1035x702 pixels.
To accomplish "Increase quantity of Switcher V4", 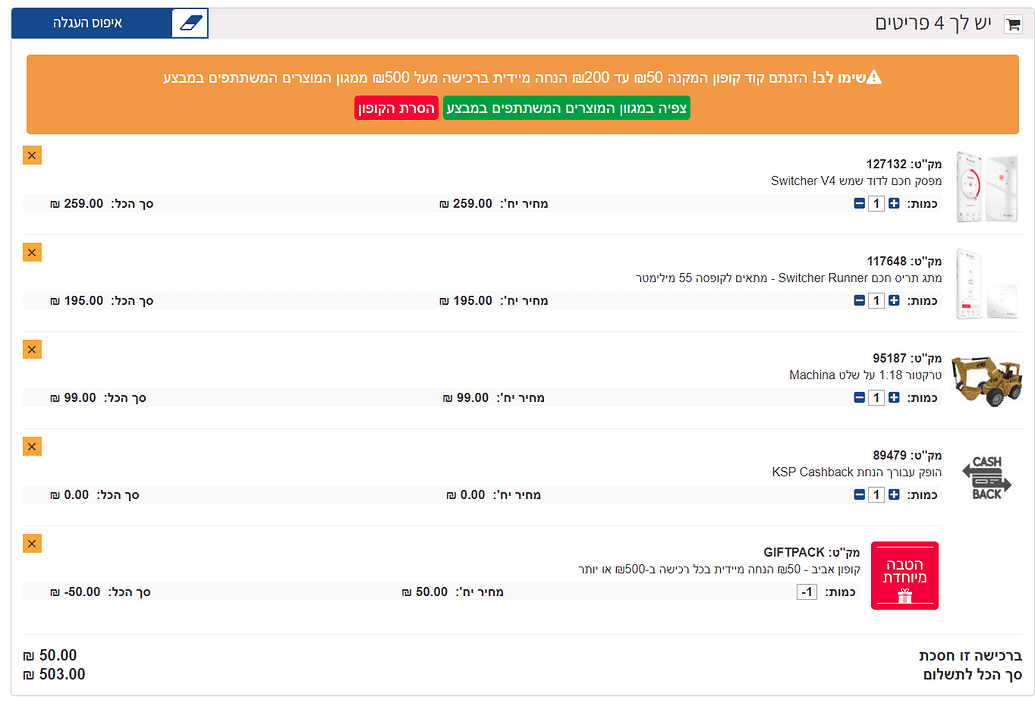I will [894, 204].
